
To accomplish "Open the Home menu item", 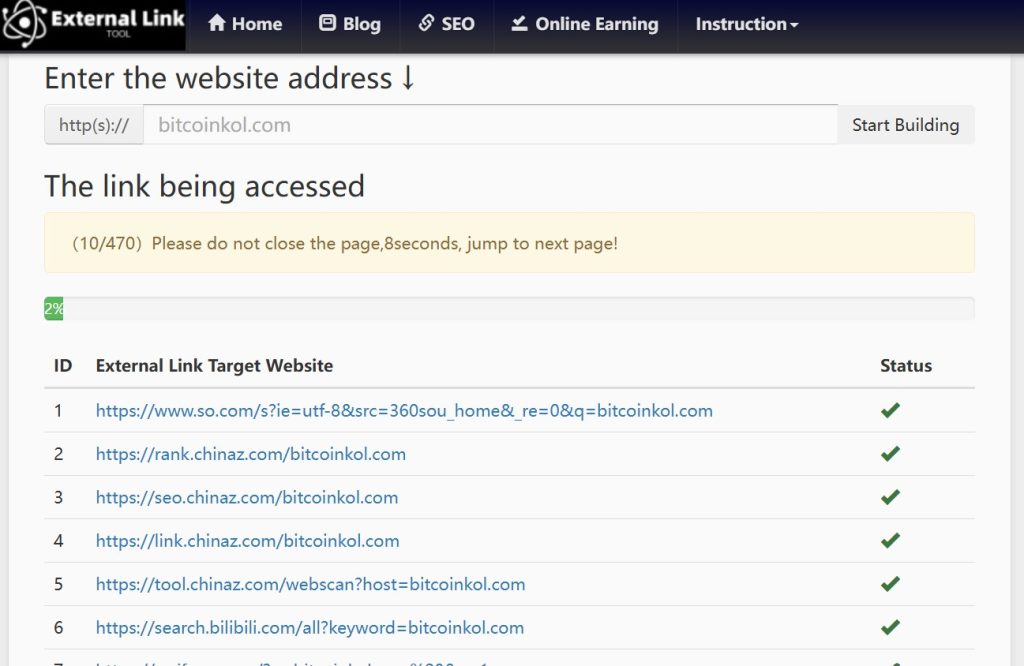I will [x=245, y=24].
